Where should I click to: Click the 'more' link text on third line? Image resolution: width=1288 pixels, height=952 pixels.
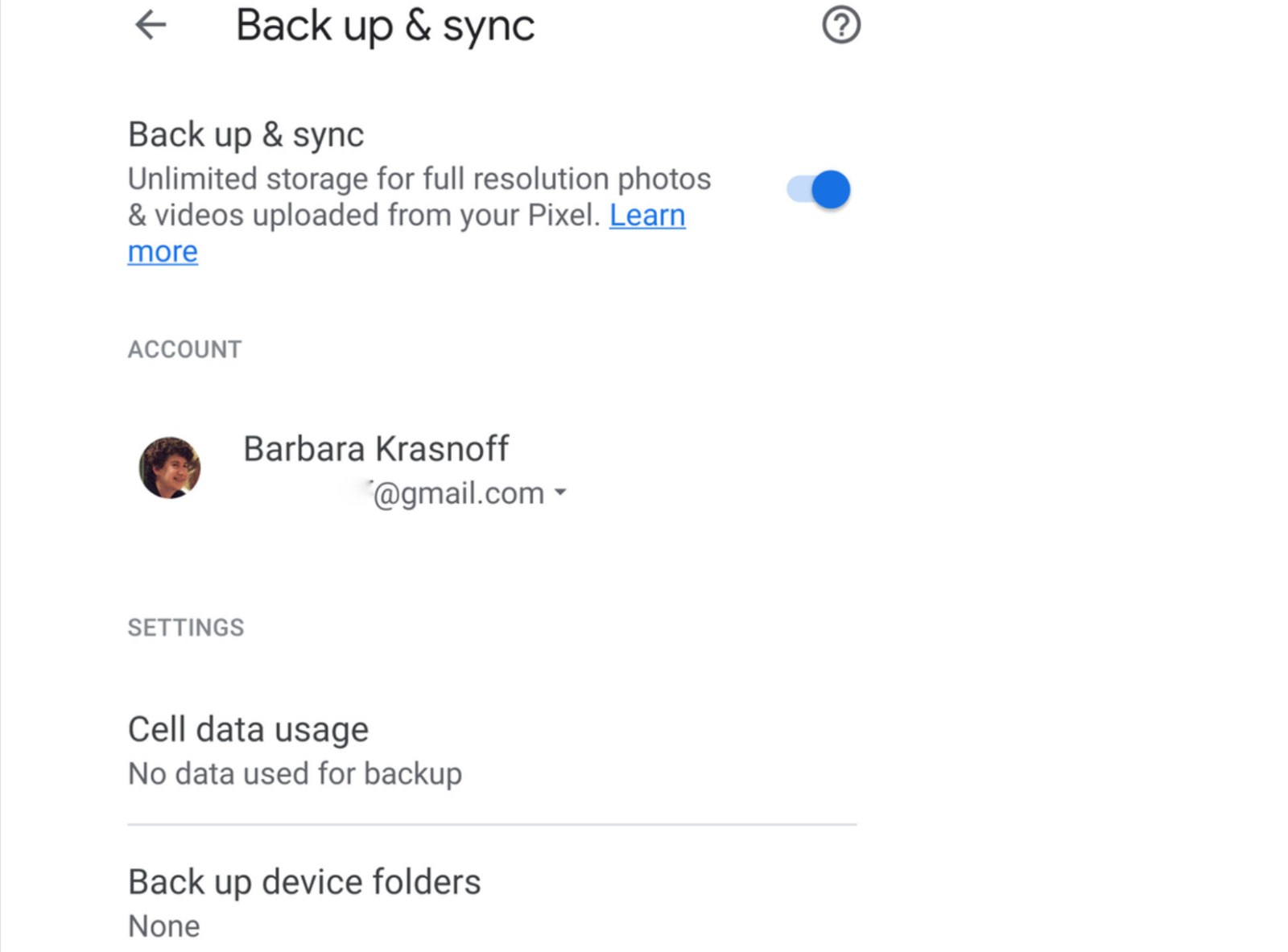163,252
